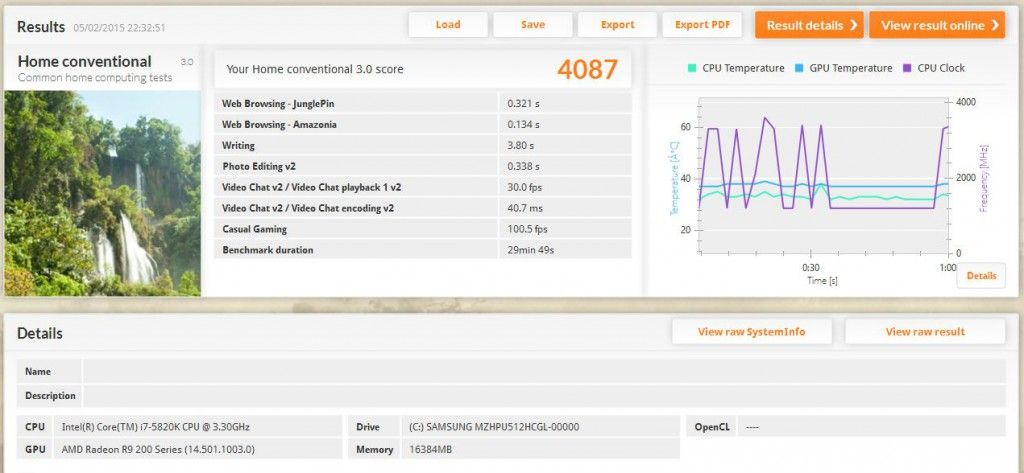
Task: Click the Results date 05/02/2015 text
Action: pos(119,28)
